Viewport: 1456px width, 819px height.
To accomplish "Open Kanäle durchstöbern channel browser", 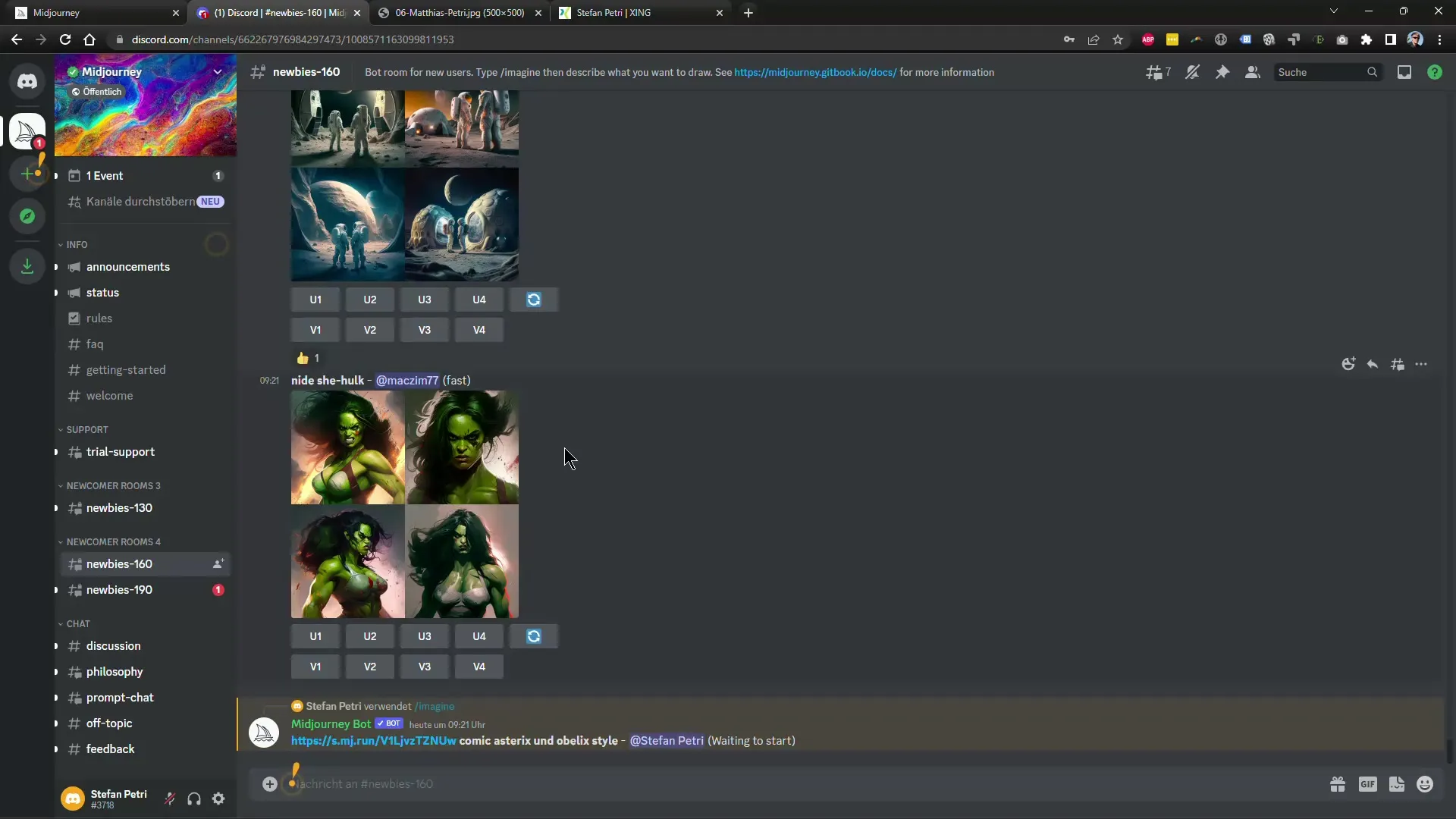I will pyautogui.click(x=145, y=202).
